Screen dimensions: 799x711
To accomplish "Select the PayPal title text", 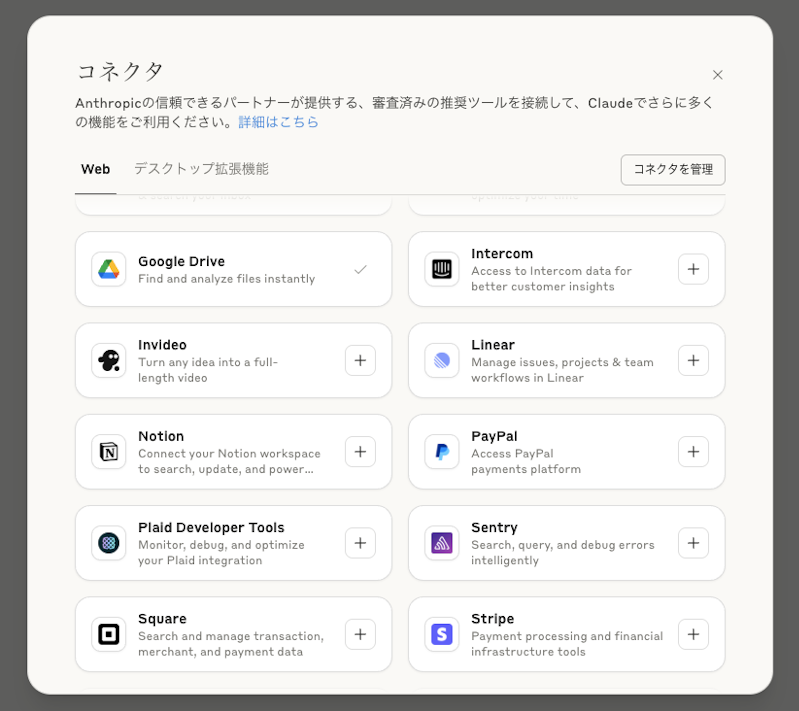I will point(494,436).
